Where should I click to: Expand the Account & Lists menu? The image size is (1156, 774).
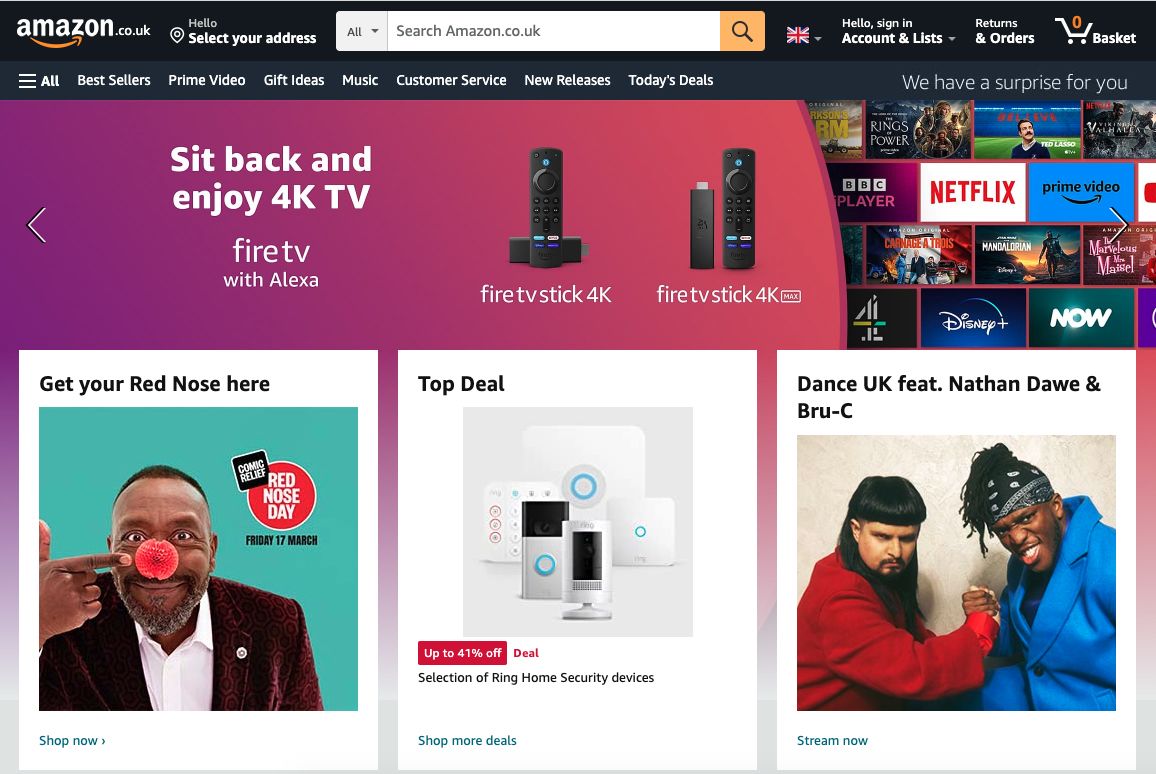(898, 31)
